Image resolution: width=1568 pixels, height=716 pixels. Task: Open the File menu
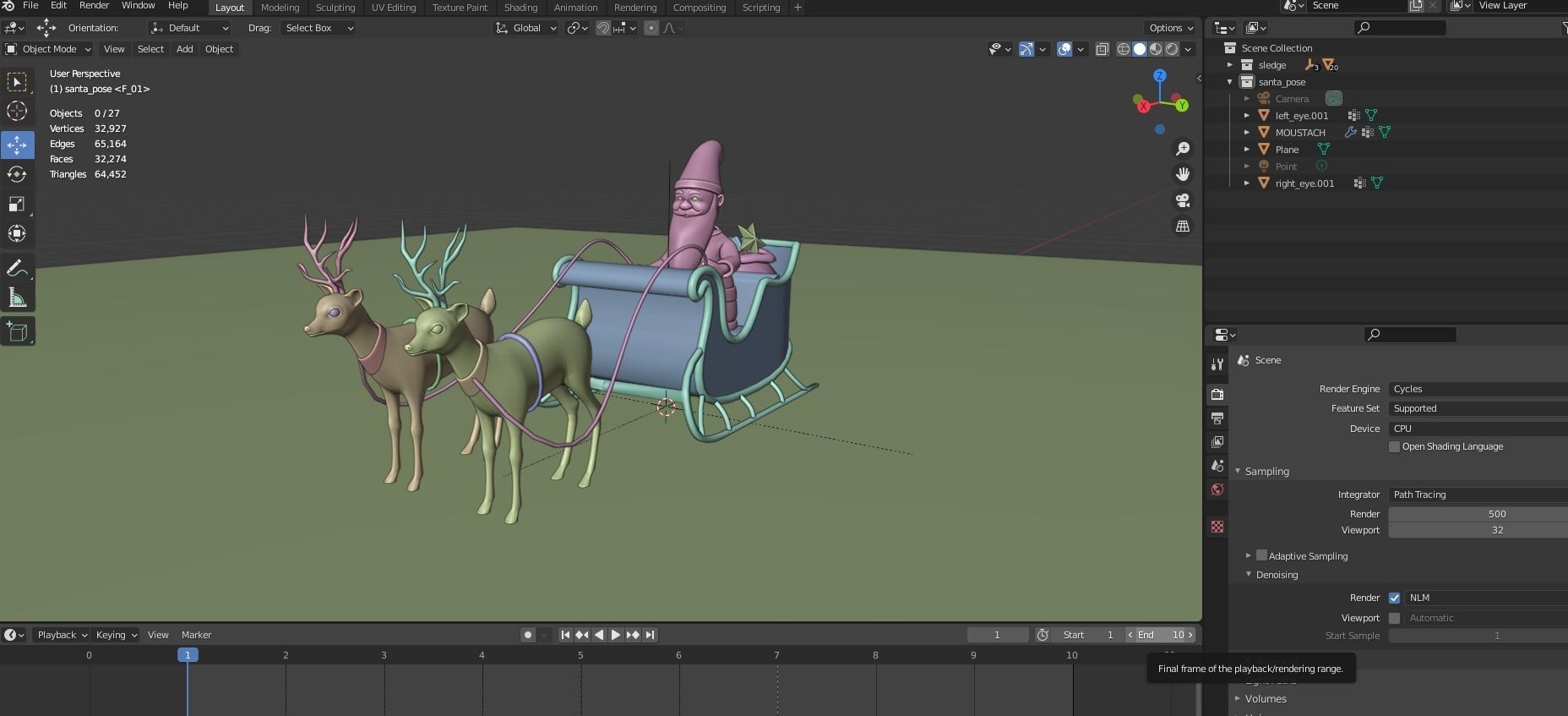[30, 6]
